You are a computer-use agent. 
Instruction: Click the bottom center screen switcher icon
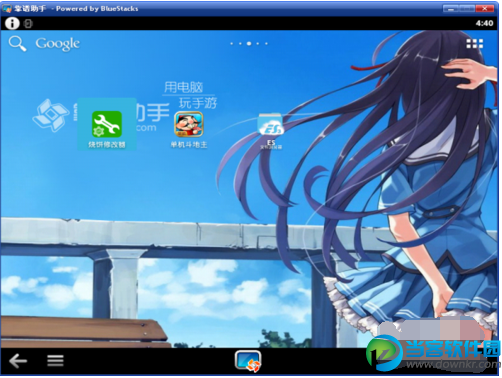(x=248, y=361)
